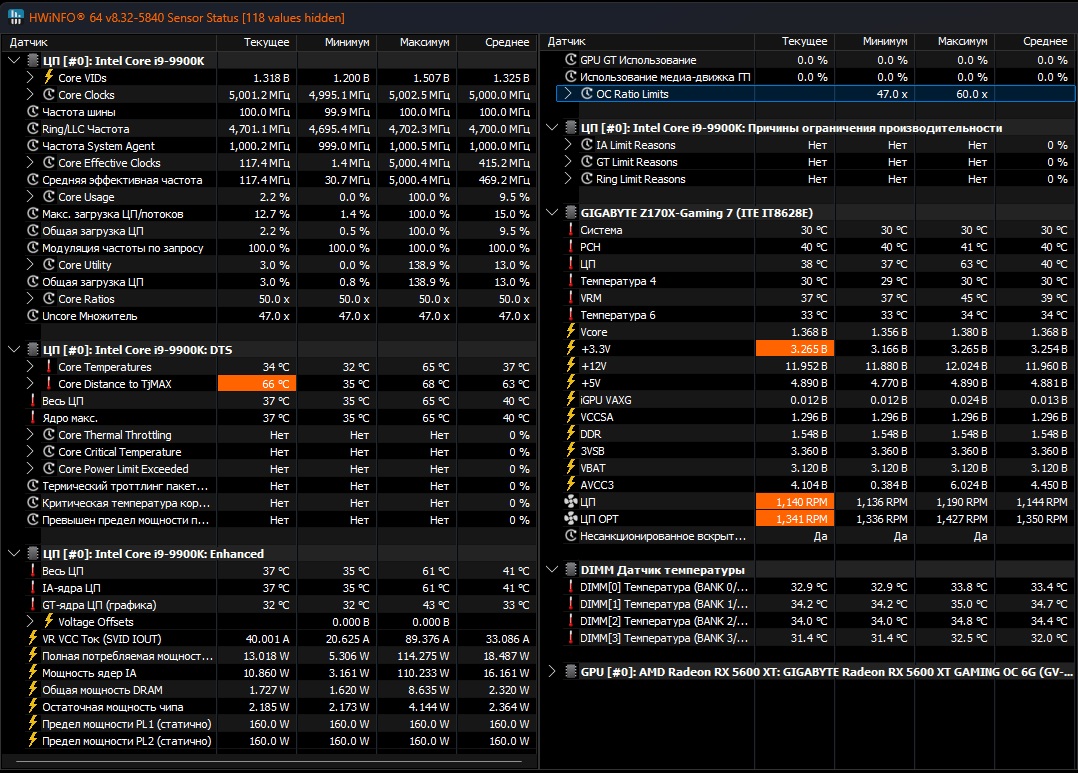Screen dimensions: 1078x773
Task: Select the Температура 4 row label
Action: coord(617,281)
